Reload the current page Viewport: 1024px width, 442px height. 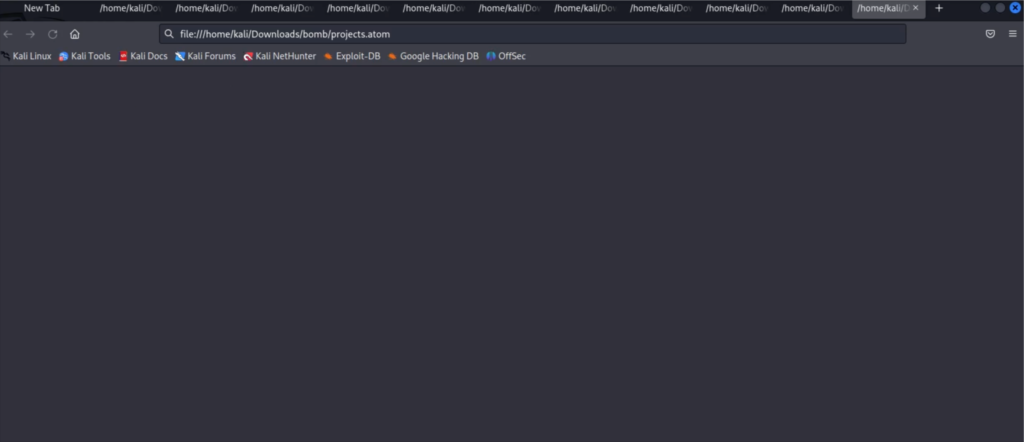[x=53, y=34]
